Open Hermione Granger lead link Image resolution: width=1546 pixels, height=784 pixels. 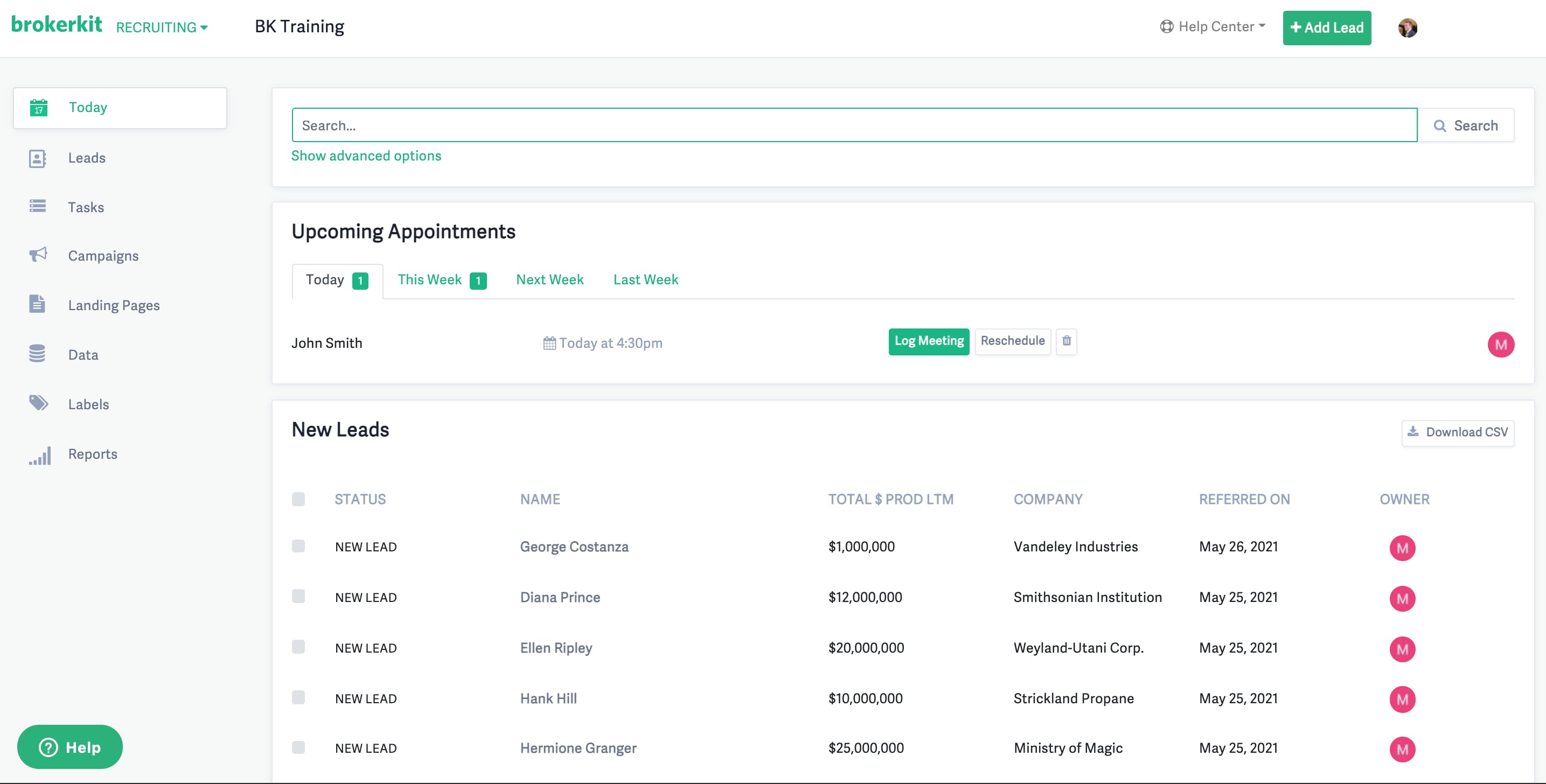click(578, 748)
